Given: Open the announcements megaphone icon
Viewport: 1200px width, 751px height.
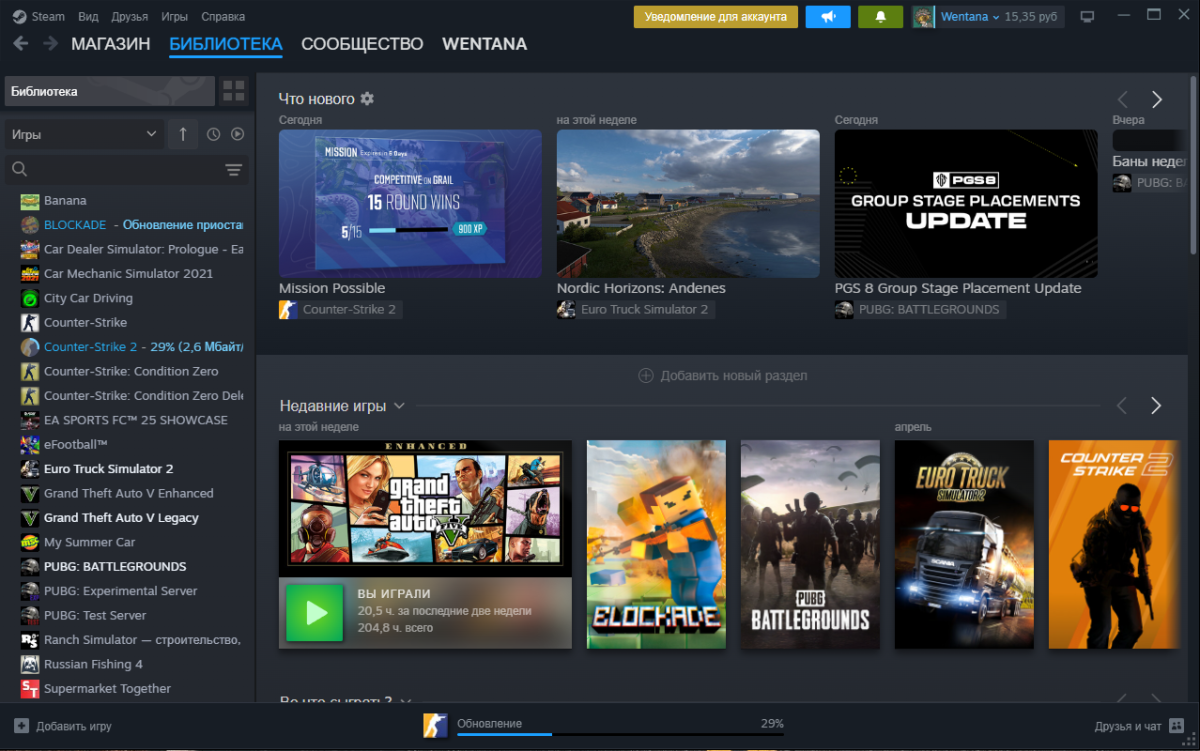Looking at the screenshot, I should pyautogui.click(x=828, y=17).
